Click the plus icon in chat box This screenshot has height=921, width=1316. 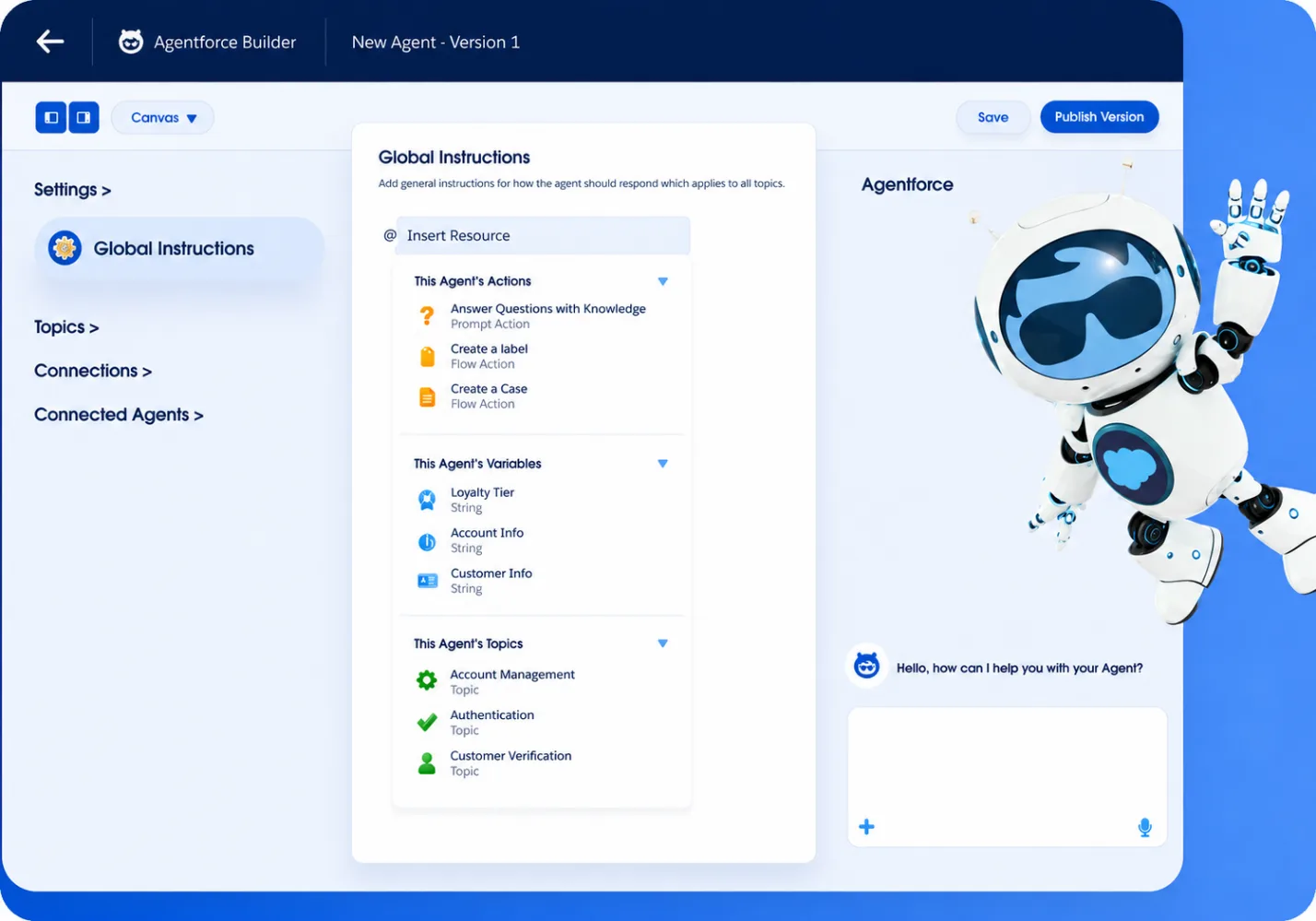[866, 827]
